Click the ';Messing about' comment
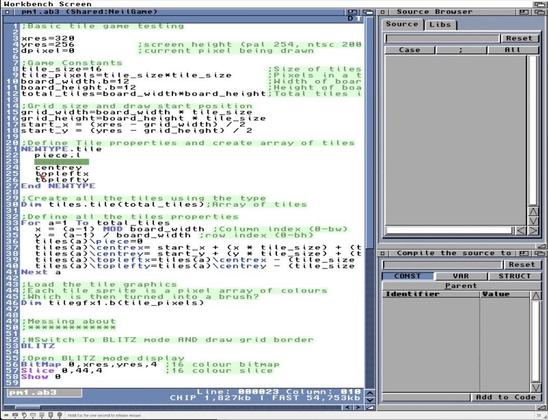The image size is (548, 420). click(68, 321)
